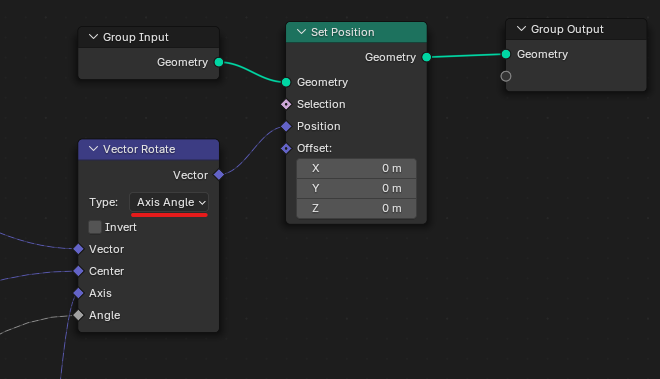Click the Angle label in Vector Rotate
Viewport: 660px width, 379px height.
pyautogui.click(x=105, y=315)
